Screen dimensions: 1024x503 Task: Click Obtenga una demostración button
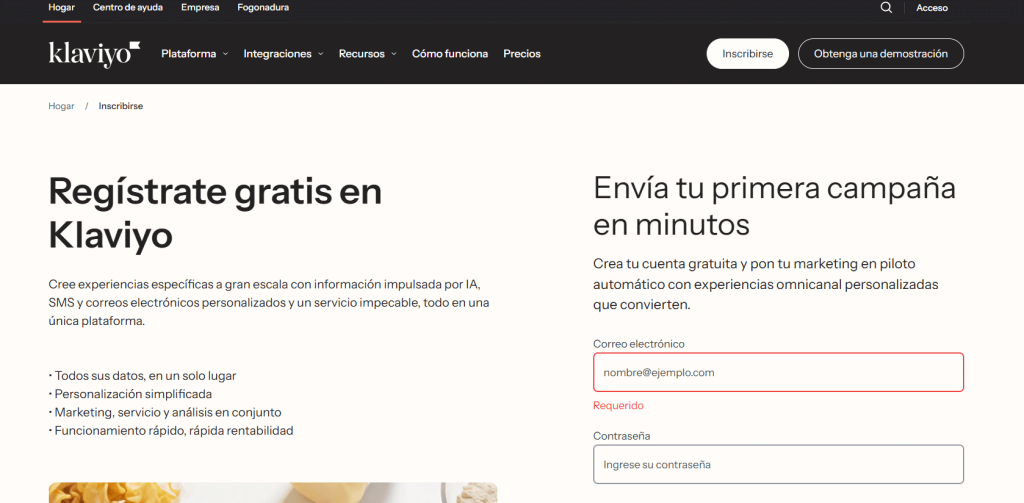click(x=881, y=54)
